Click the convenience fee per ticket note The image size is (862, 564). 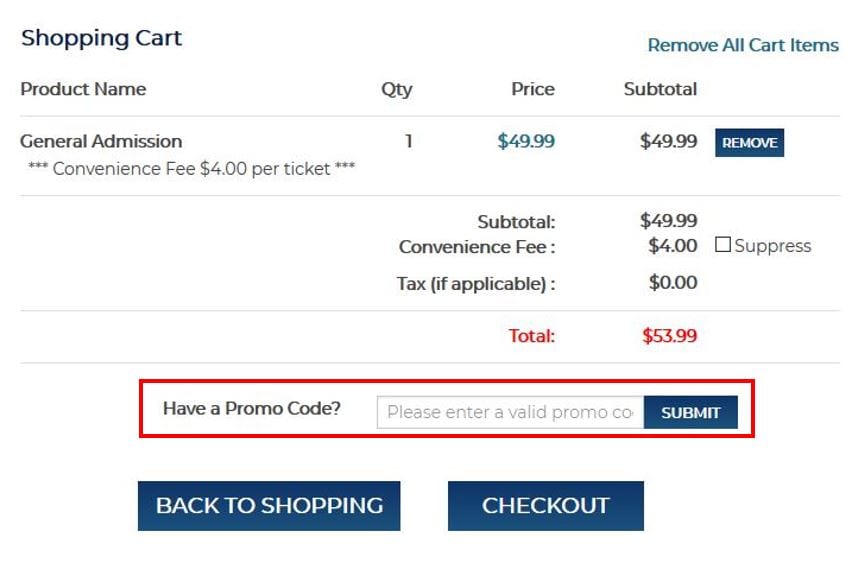coord(191,169)
